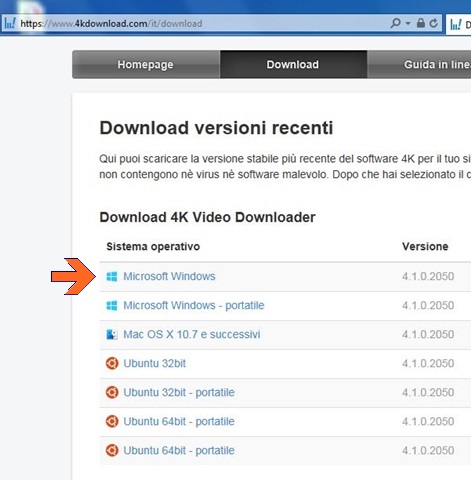471x480 pixels.
Task: Click the Versione column header
Action: [425, 247]
